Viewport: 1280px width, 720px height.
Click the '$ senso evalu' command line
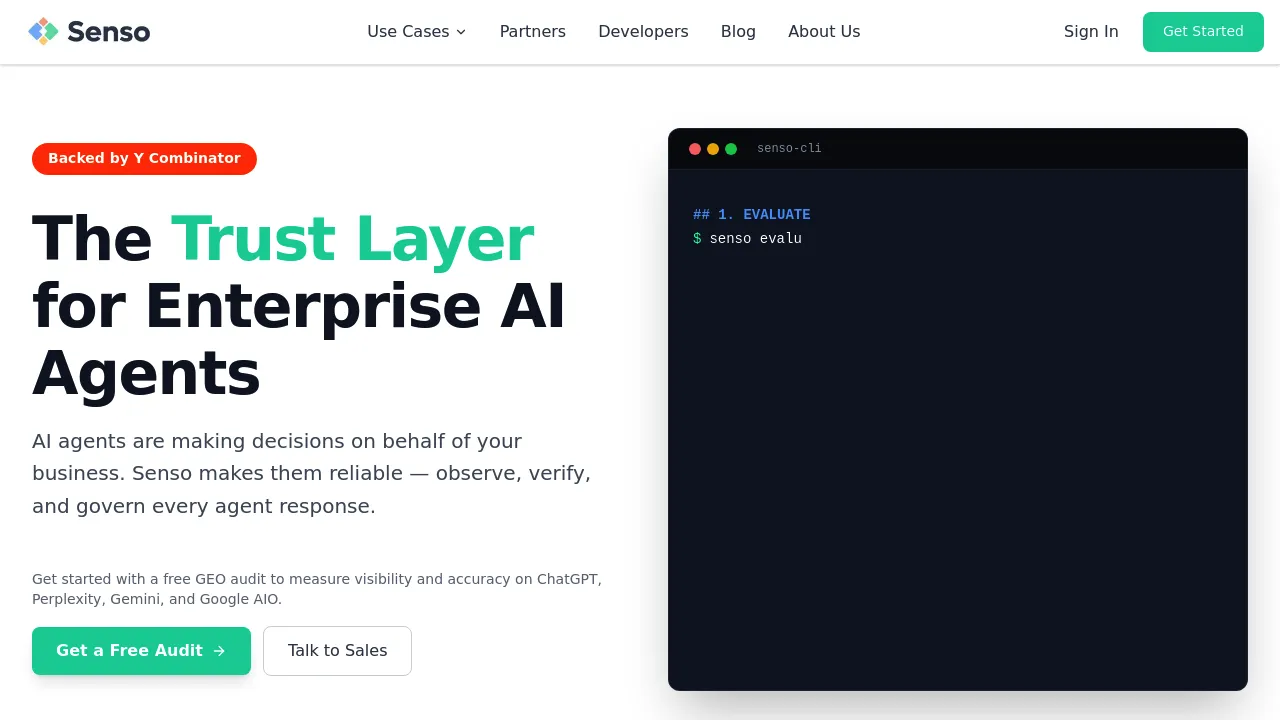747,239
